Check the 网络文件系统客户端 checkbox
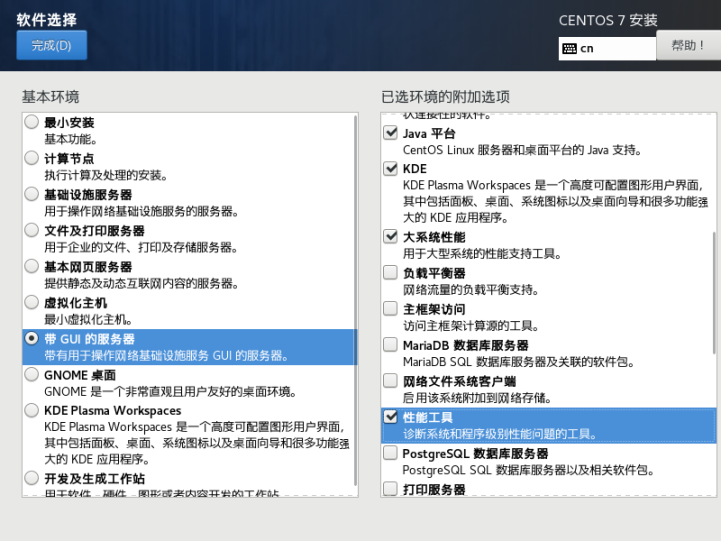Screen dimensions: 721x541 [x=390, y=381]
